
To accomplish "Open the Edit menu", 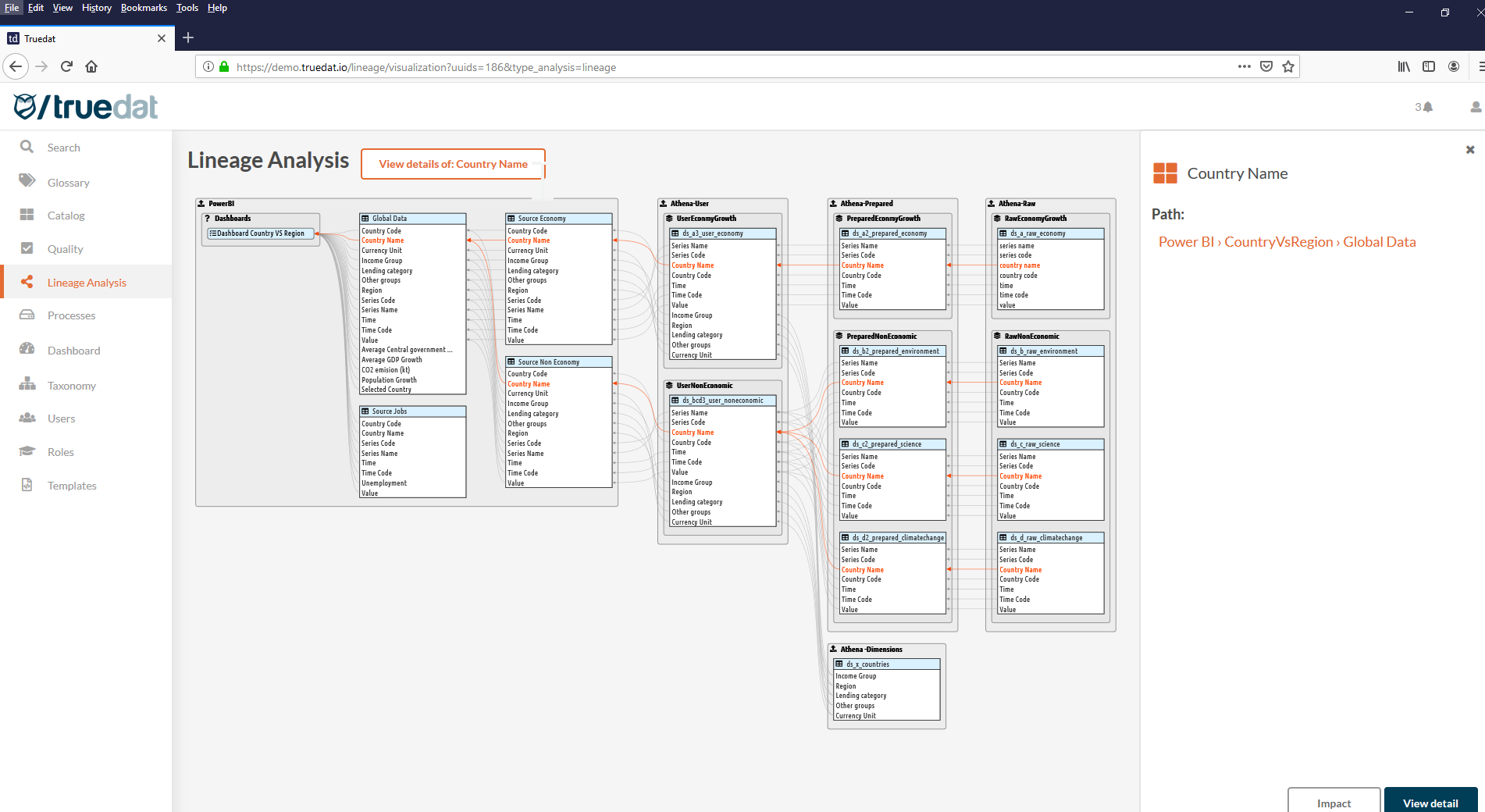I will click(36, 8).
